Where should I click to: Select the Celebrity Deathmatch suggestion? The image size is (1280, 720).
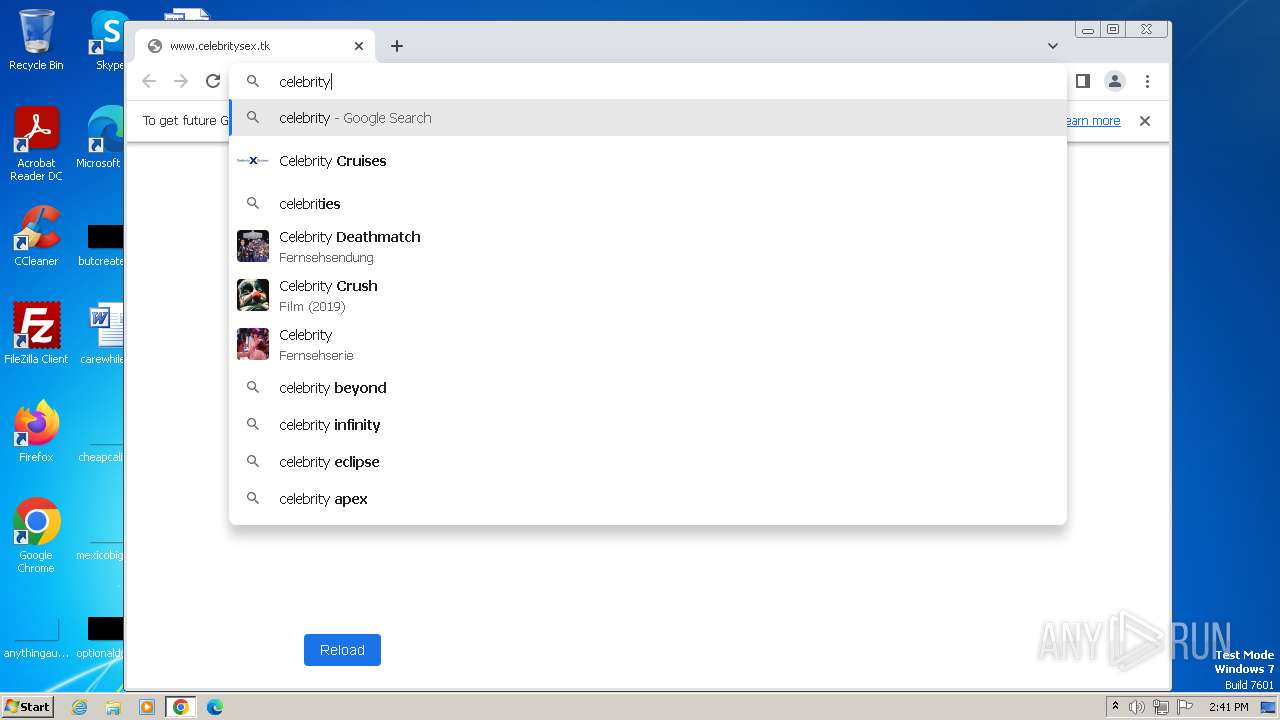(x=648, y=246)
